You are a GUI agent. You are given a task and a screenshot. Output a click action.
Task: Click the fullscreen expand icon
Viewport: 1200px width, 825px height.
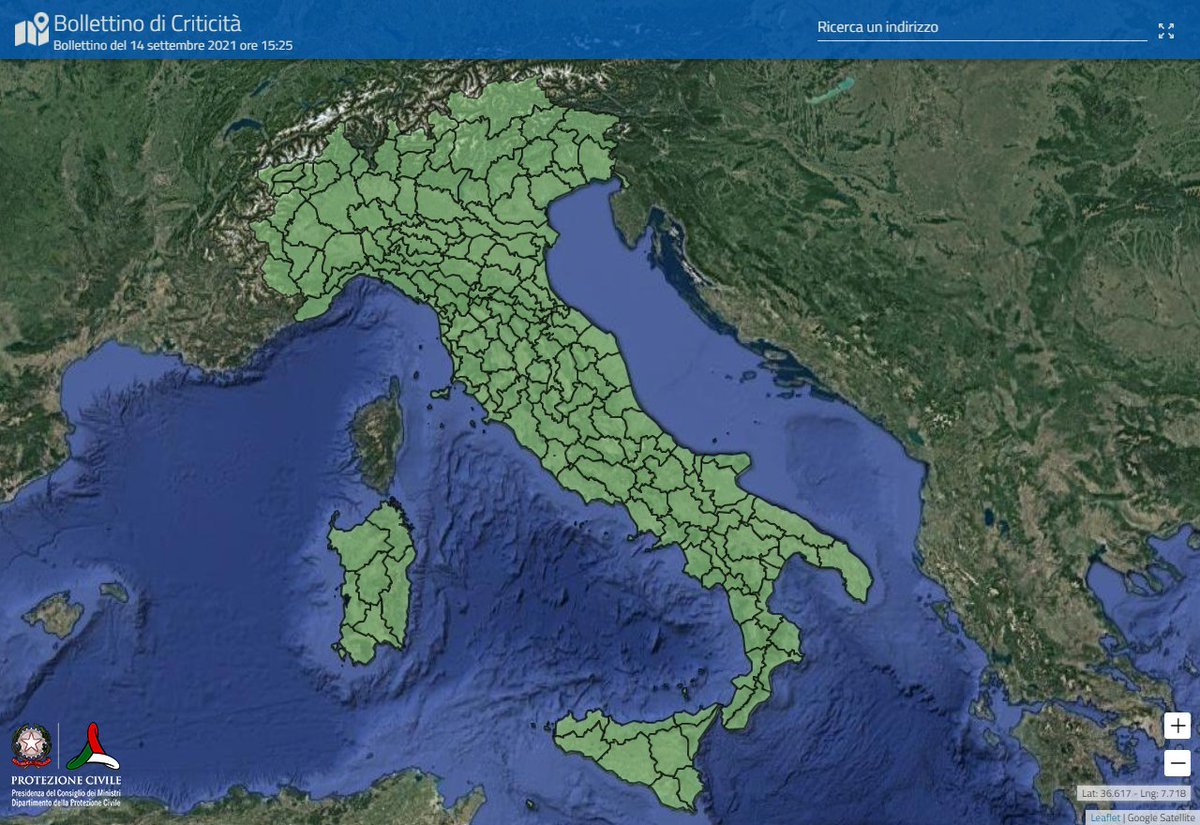(1166, 30)
